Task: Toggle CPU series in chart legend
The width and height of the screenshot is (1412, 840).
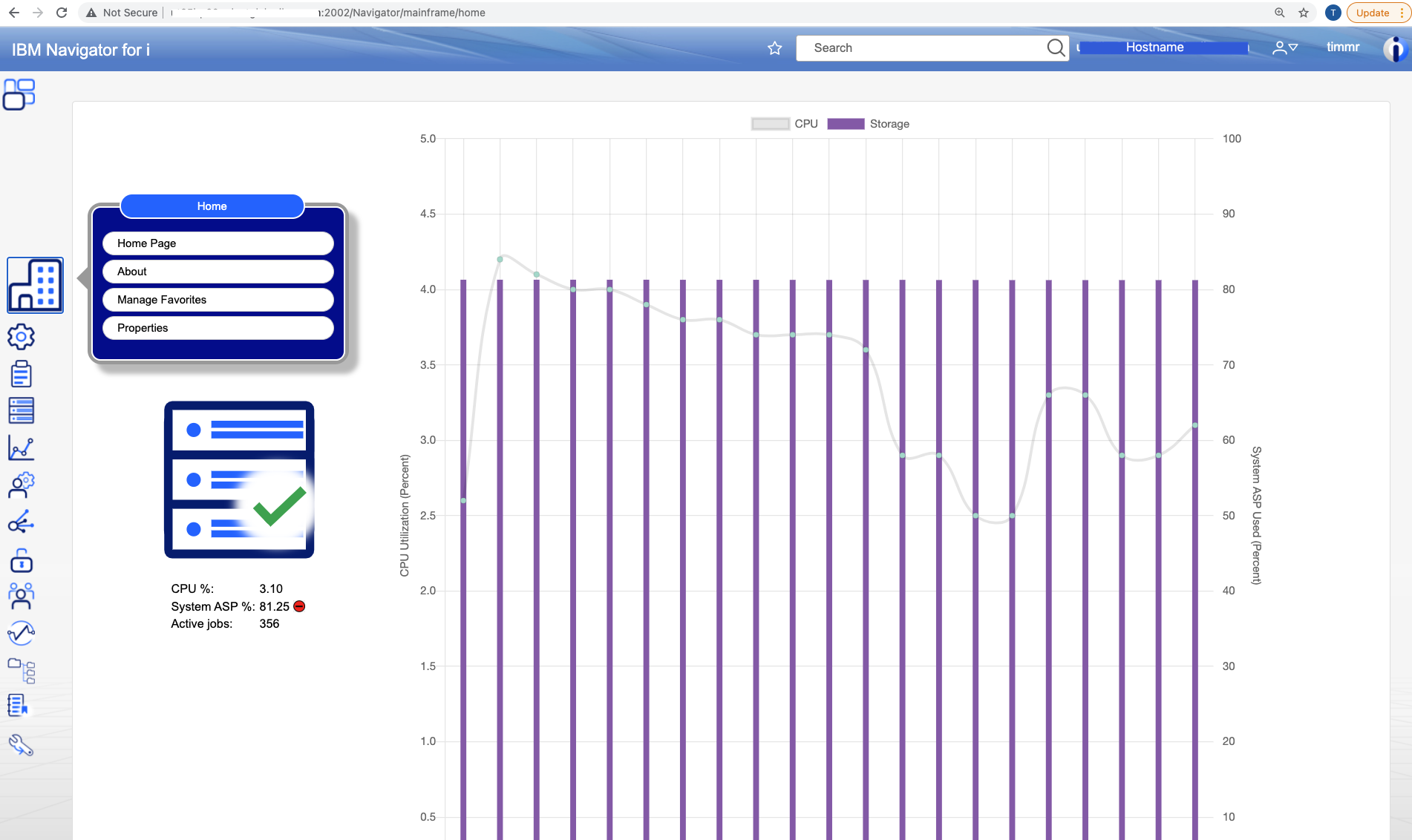Action: tap(785, 124)
